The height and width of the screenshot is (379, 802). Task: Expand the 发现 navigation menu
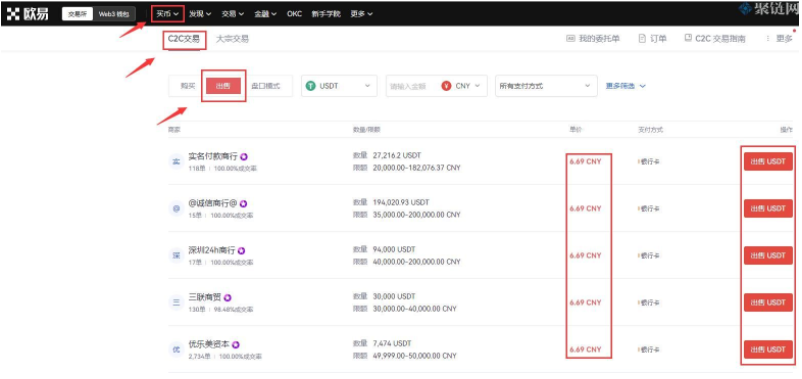pyautogui.click(x=200, y=14)
